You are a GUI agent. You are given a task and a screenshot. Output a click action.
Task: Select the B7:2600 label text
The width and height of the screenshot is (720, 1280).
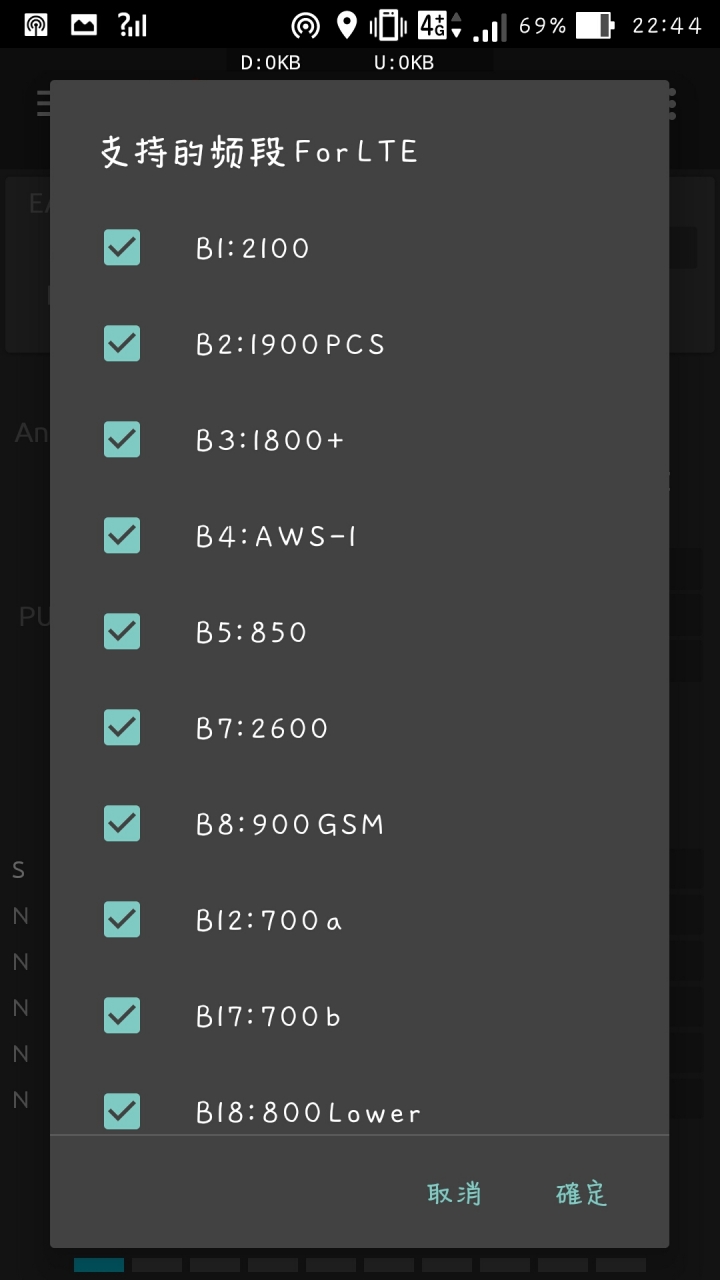click(262, 728)
